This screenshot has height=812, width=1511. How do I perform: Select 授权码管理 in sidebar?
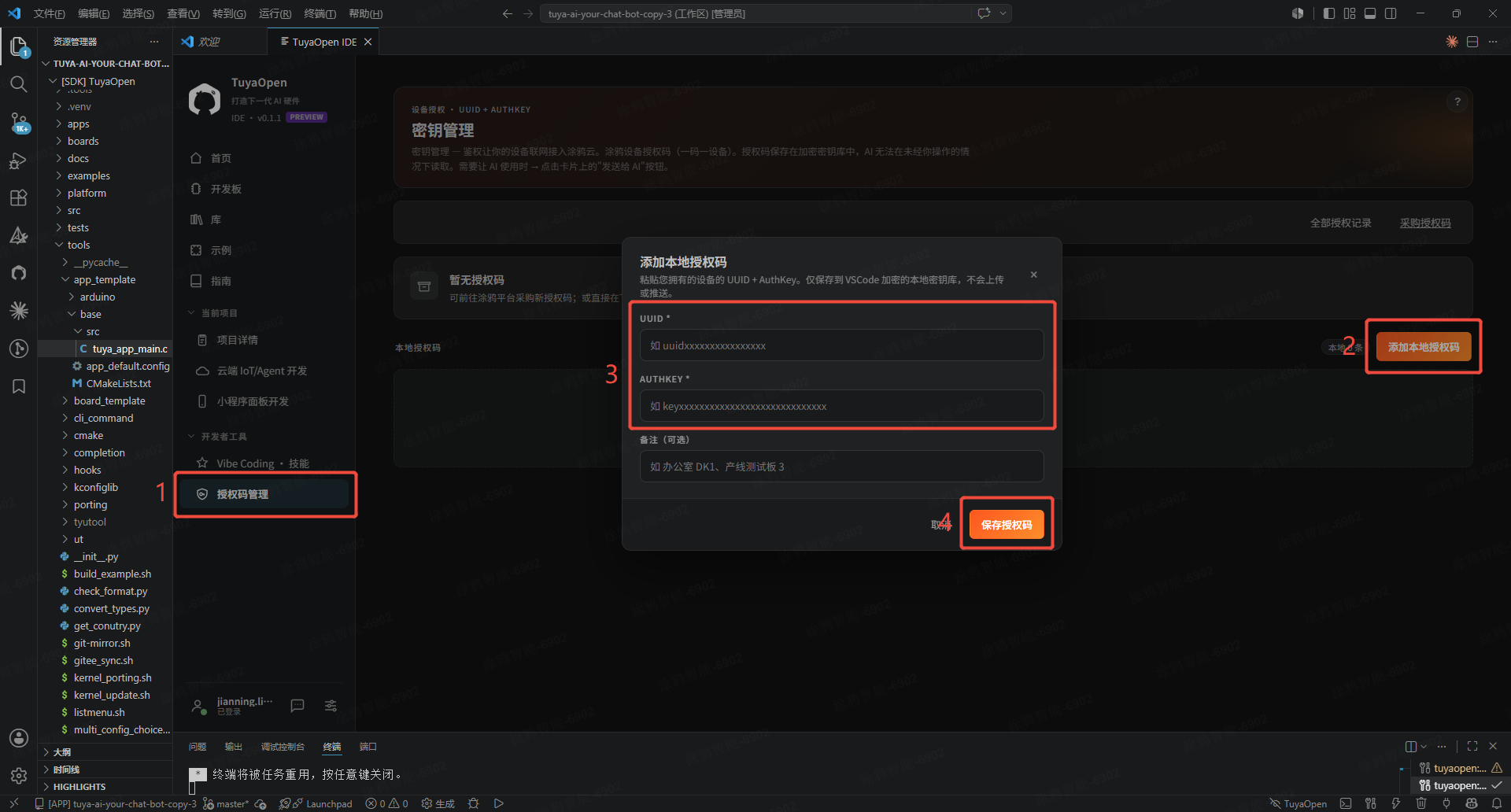264,494
